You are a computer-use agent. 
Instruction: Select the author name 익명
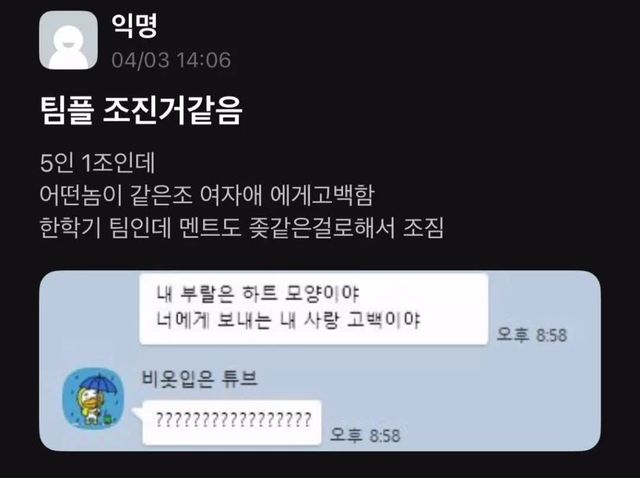(x=134, y=25)
